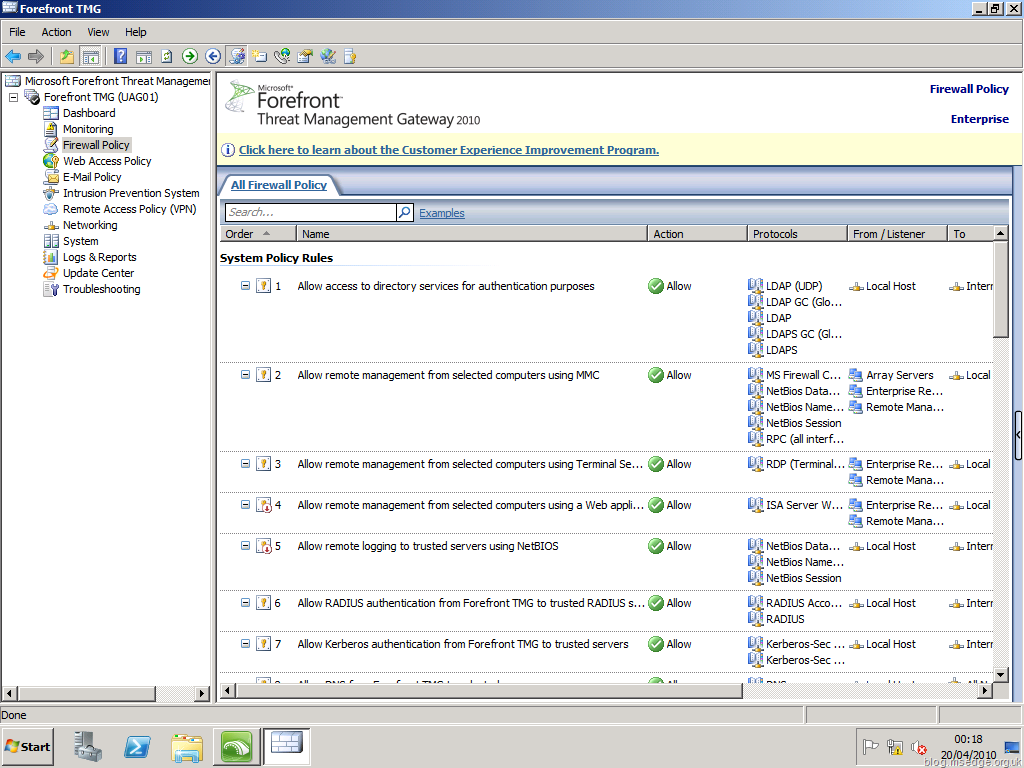This screenshot has height=768, width=1024.
Task: Click the phone and globe toolbar icon
Action: pyautogui.click(x=282, y=57)
